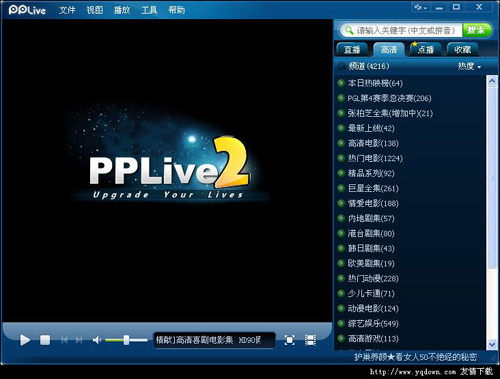Viewport: 500px width, 379px height.
Task: Click green icon beside 欧美剧集(19)
Action: (341, 263)
